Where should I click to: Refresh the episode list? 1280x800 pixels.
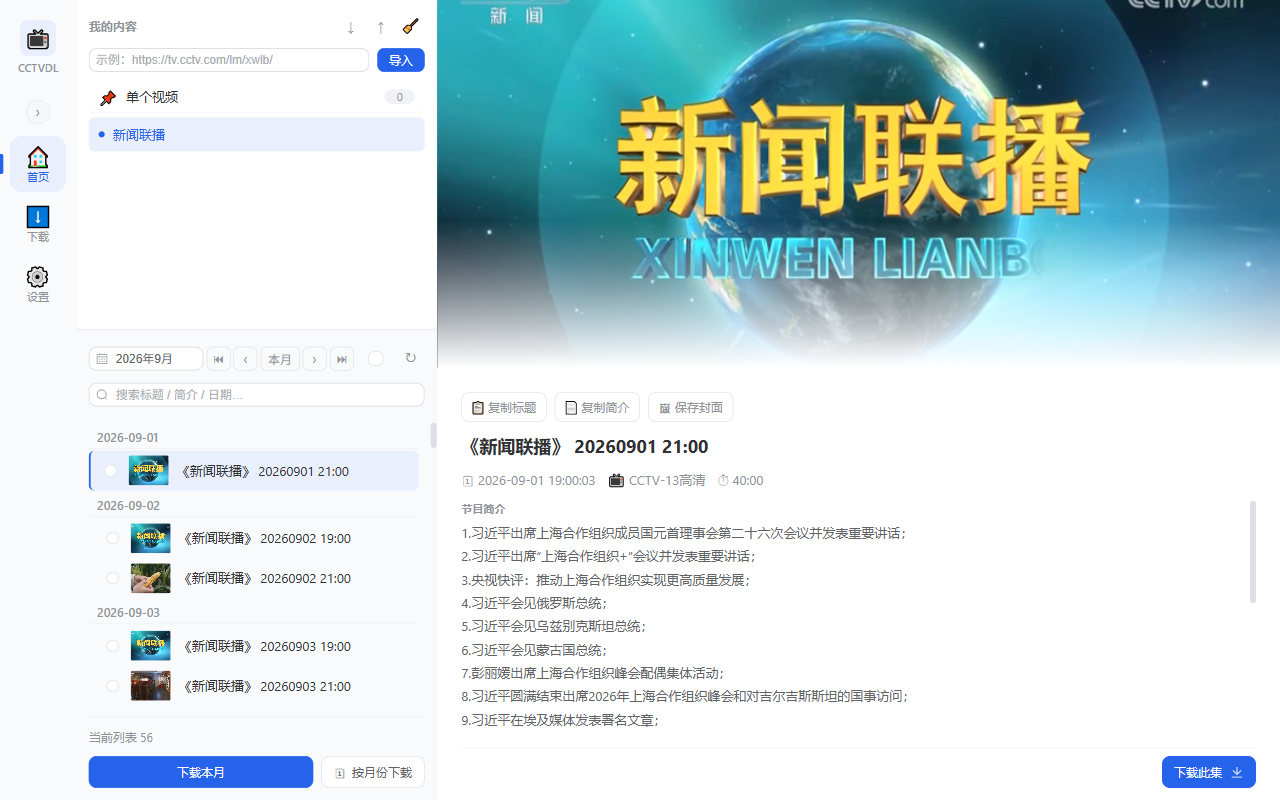tap(410, 358)
